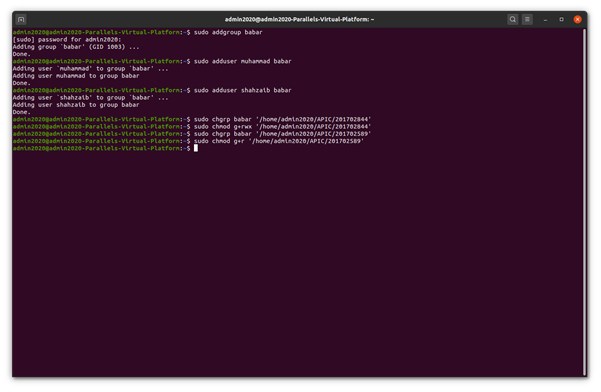Click the second 'chgrp babar' path ending 201702589

[314, 134]
